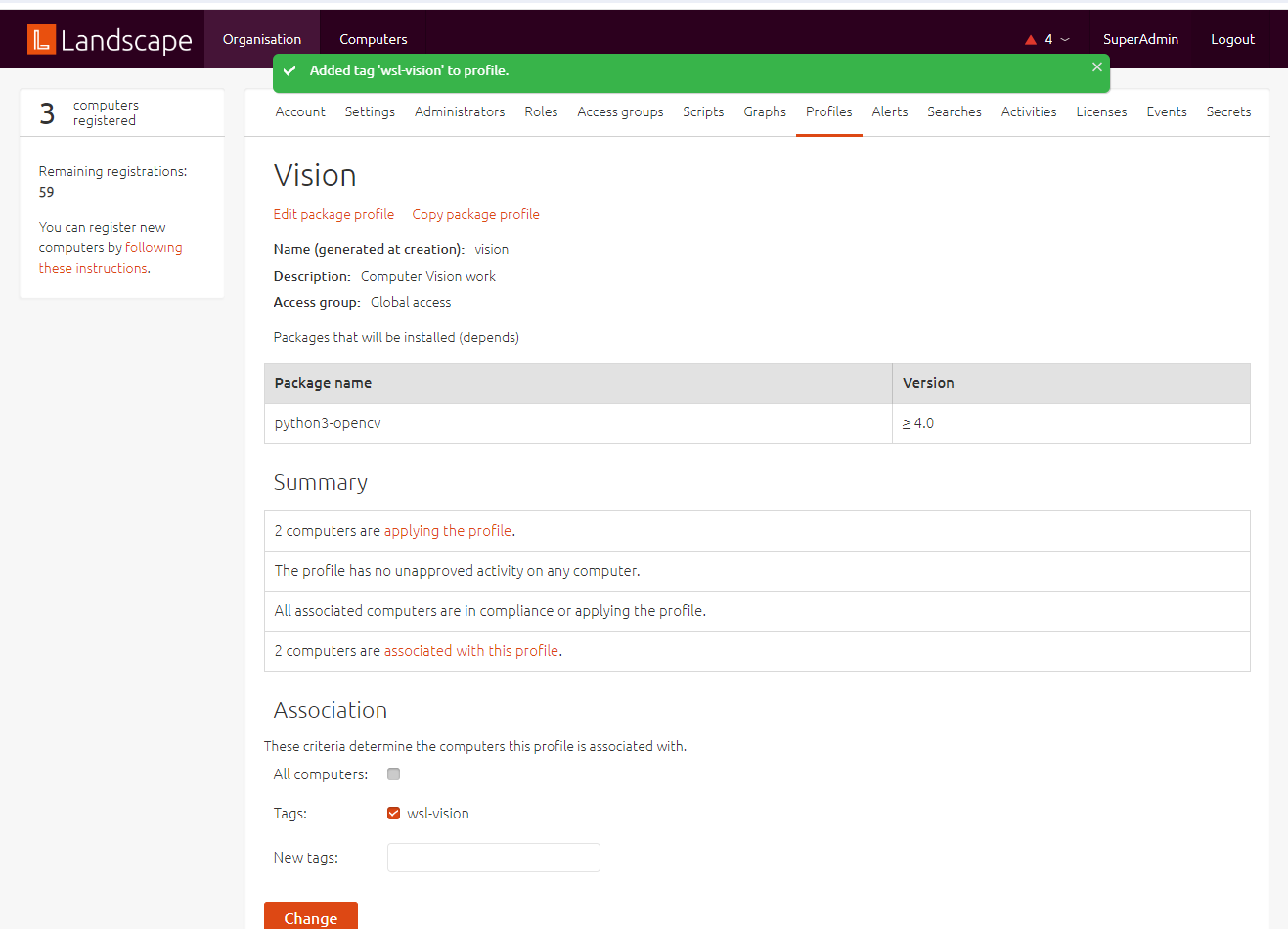Expand the alerts dropdown chevron
Screen dimensions: 1288x929
pyautogui.click(x=1065, y=40)
